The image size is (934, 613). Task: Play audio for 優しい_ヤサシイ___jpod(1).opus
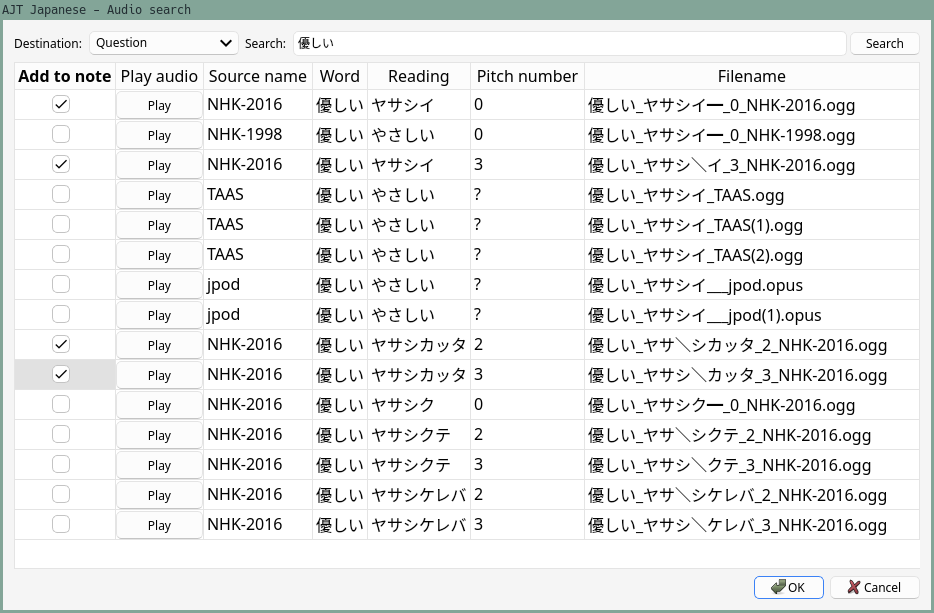pos(158,314)
